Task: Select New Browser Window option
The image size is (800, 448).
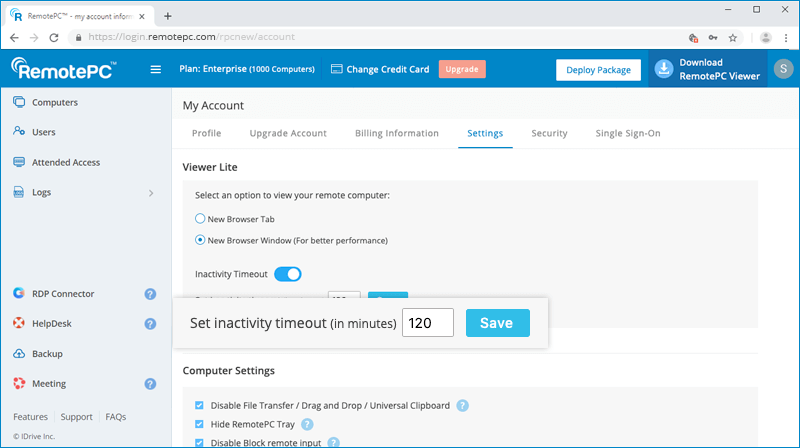Action: coord(200,240)
